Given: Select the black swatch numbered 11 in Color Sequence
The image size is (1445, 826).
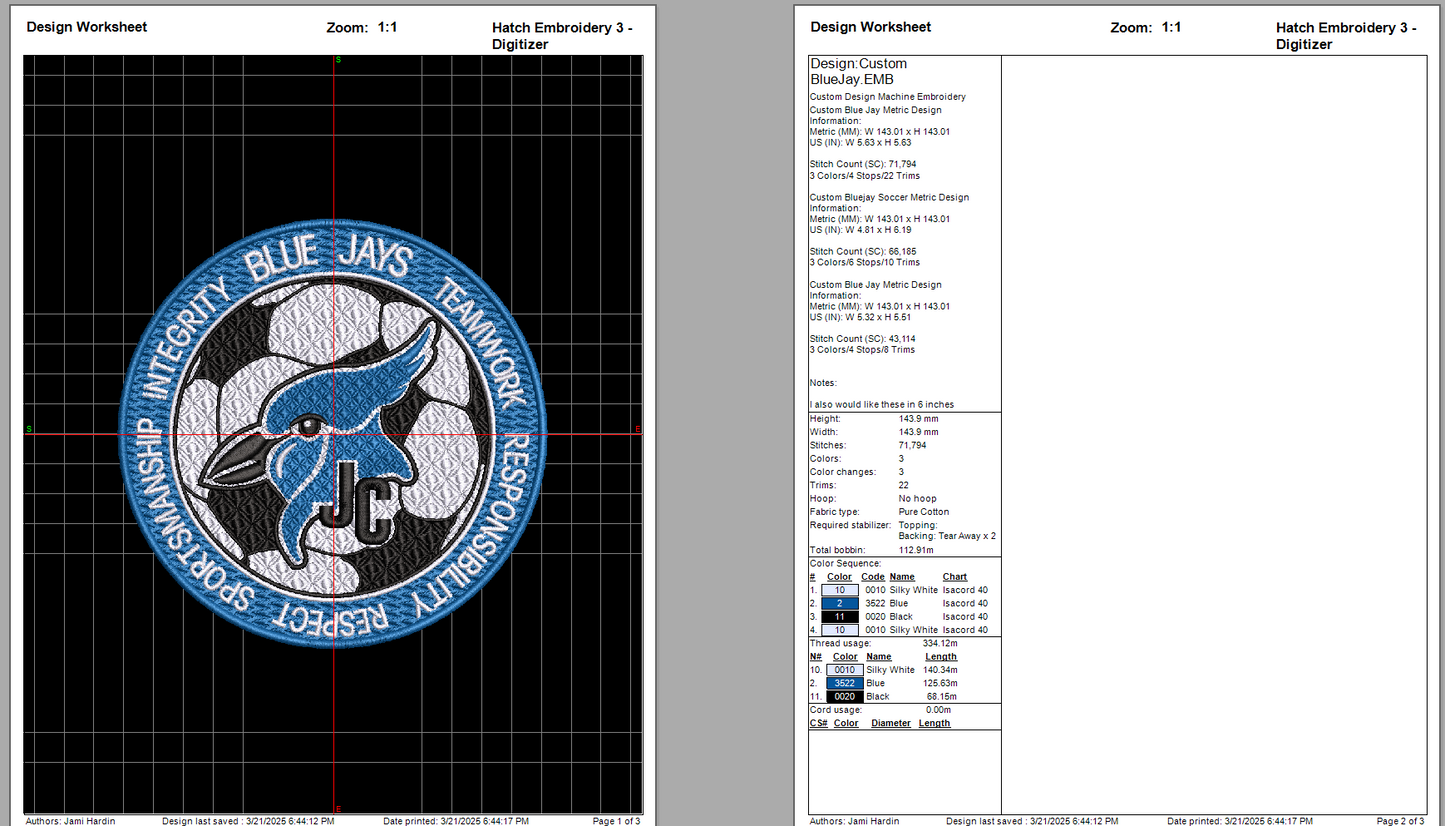Looking at the screenshot, I should coord(840,617).
